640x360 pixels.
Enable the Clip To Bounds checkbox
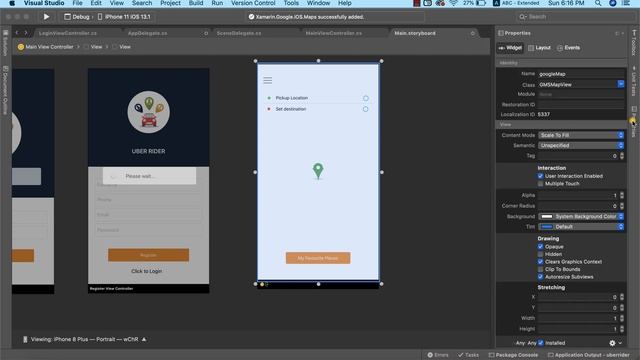(x=540, y=269)
